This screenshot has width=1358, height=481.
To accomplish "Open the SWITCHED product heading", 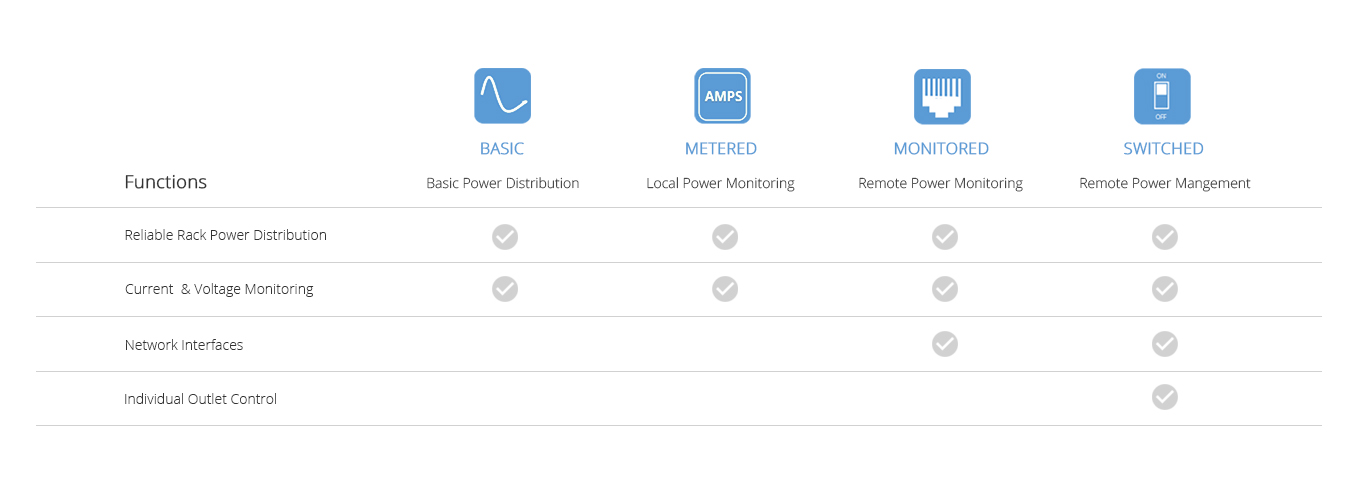I will coord(1163,149).
